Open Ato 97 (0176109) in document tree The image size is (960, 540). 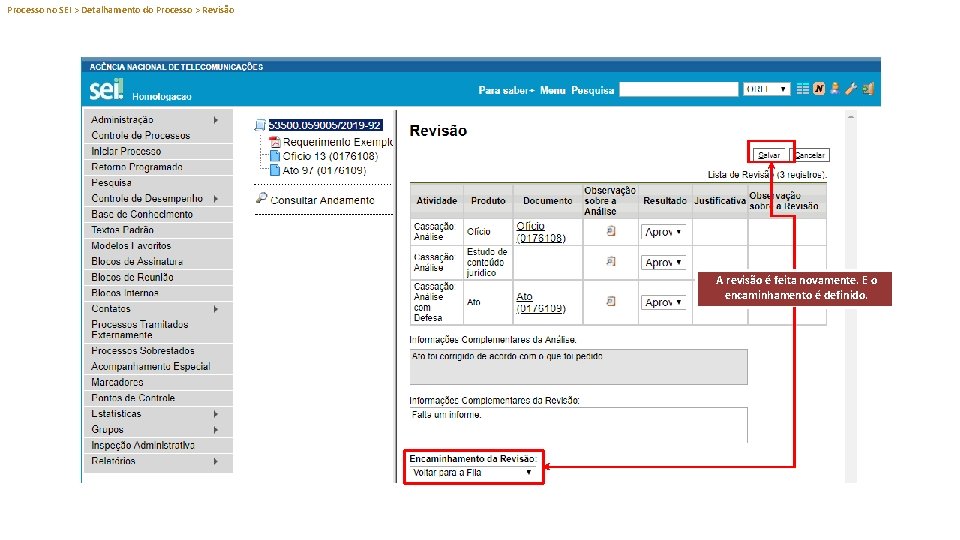[x=324, y=170]
